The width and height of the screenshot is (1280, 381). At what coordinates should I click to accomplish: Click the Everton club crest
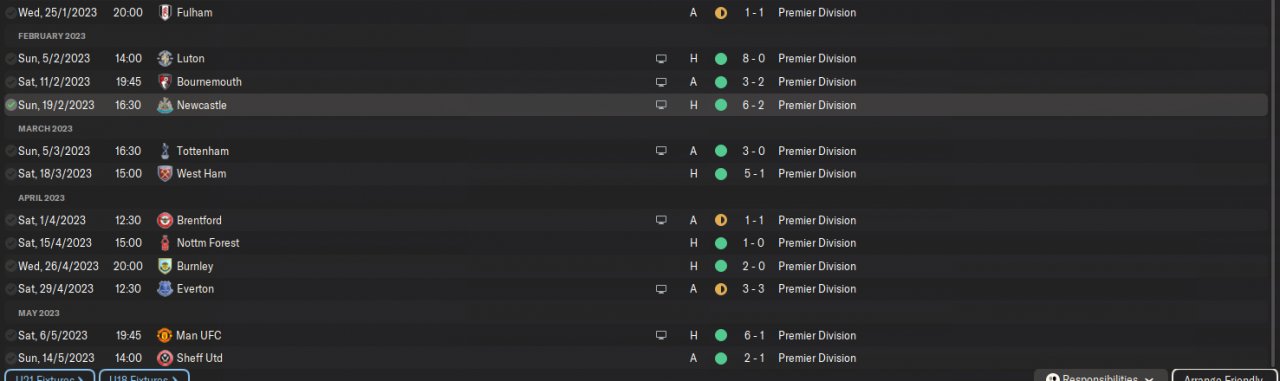pyautogui.click(x=165, y=289)
